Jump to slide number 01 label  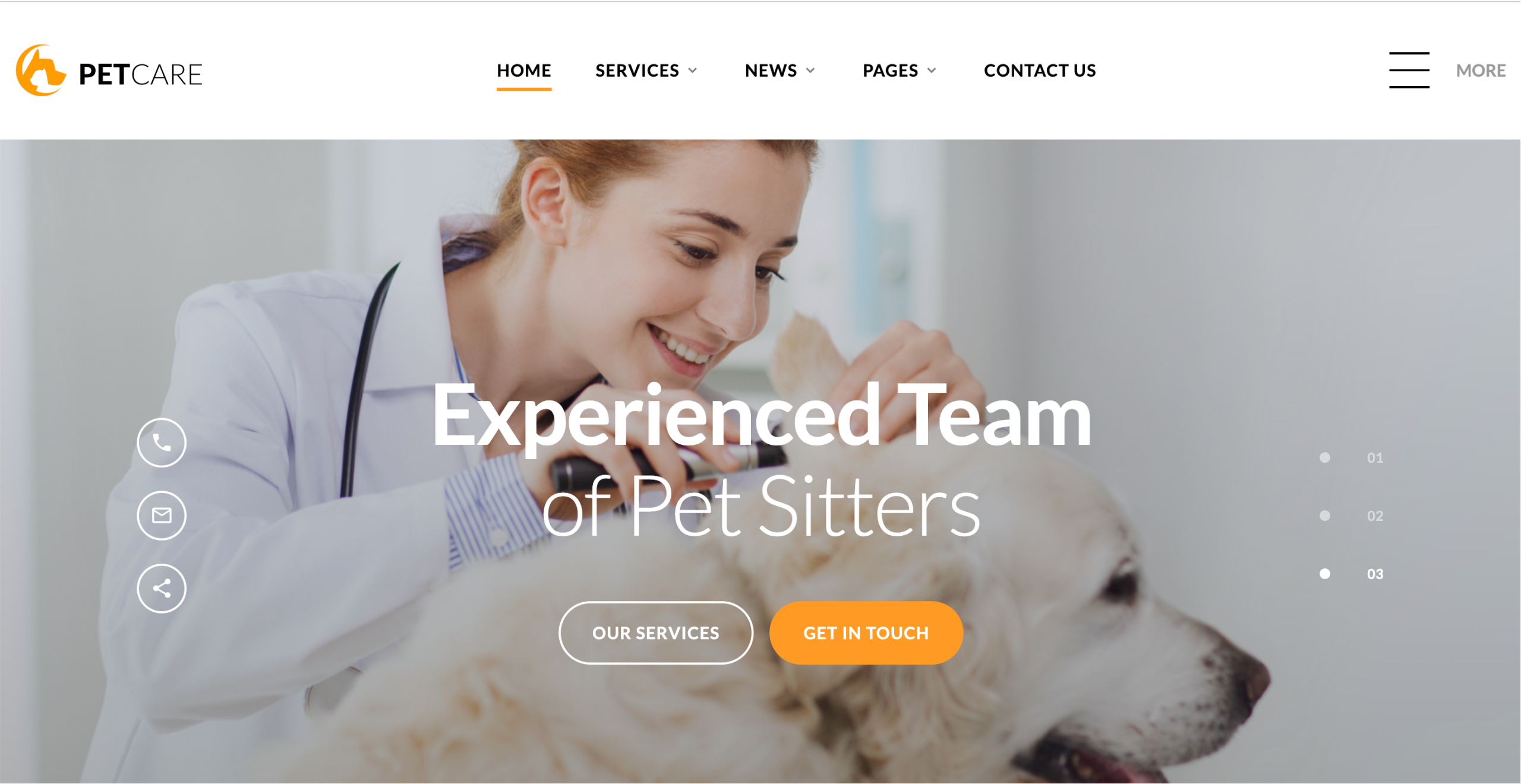1375,458
